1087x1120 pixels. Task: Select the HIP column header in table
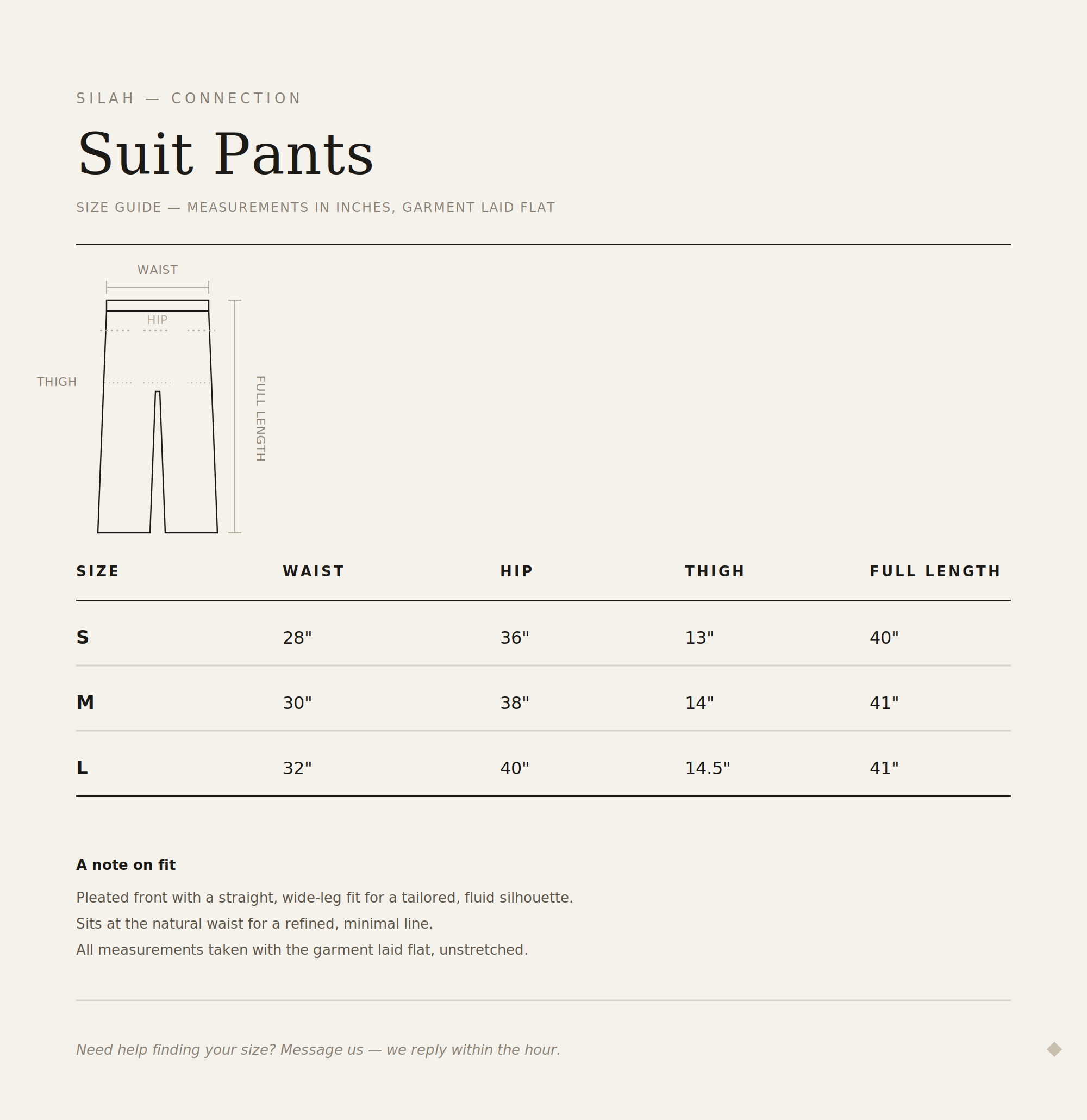[516, 571]
